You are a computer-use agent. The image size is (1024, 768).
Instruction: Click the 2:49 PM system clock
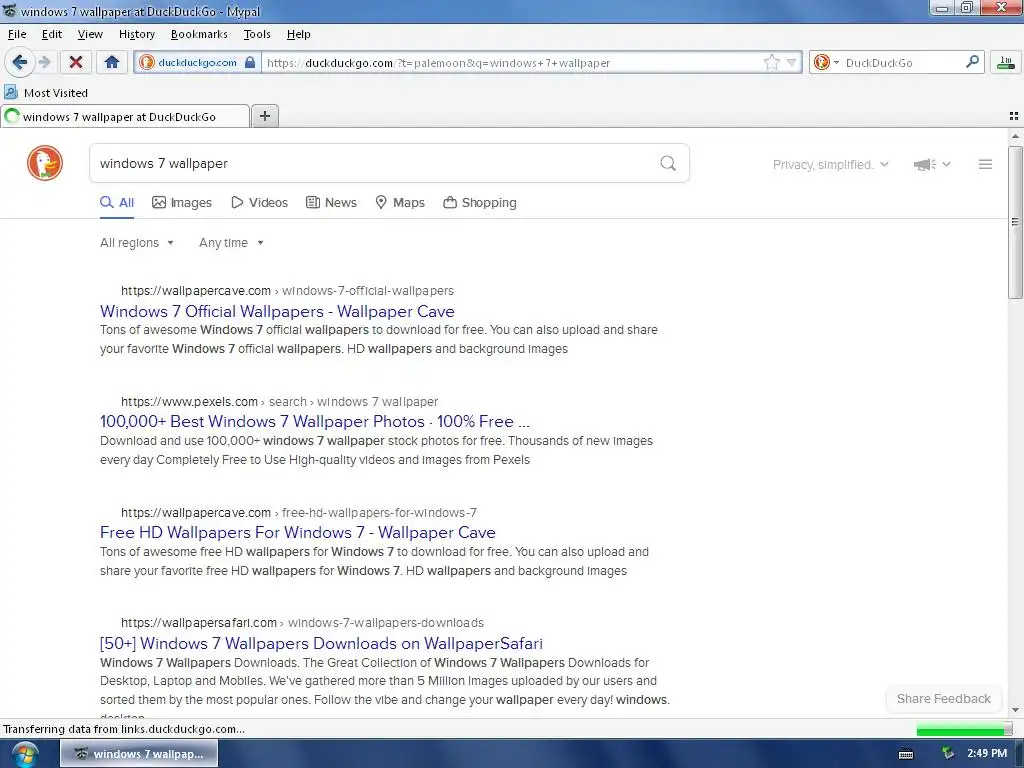(x=986, y=754)
